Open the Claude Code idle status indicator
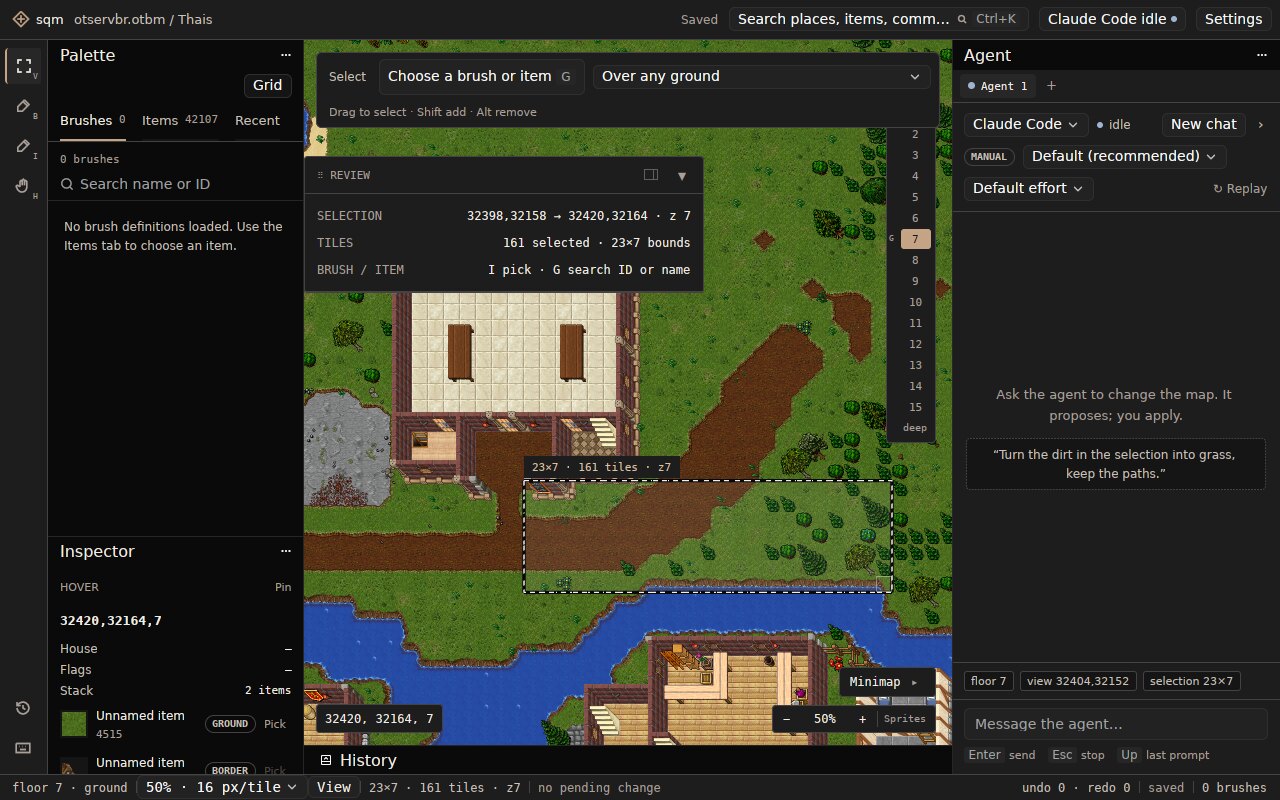1280x800 pixels. point(1111,19)
